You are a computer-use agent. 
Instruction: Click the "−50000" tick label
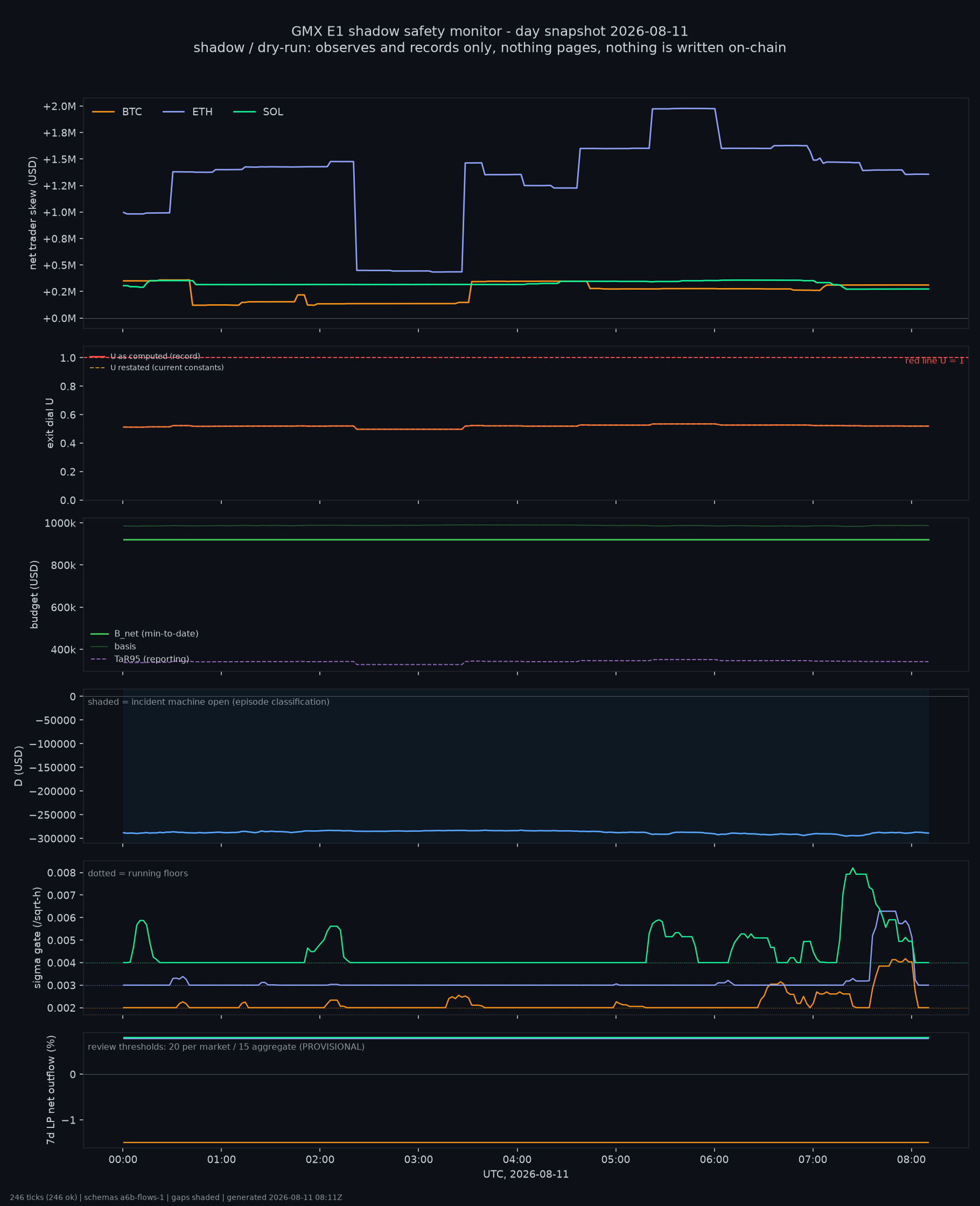point(56,721)
